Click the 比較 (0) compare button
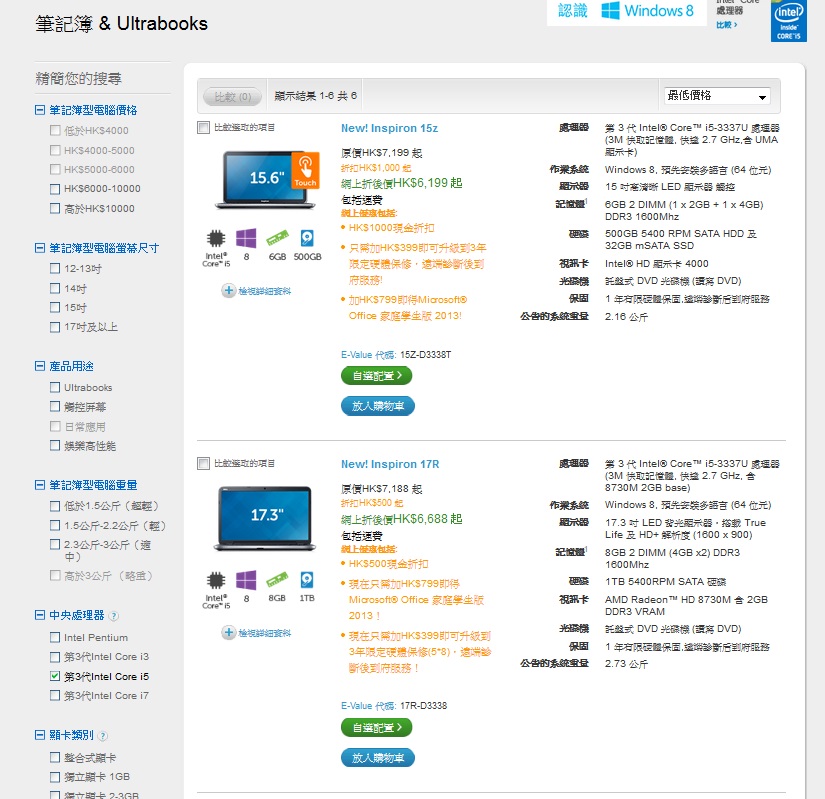 233,96
